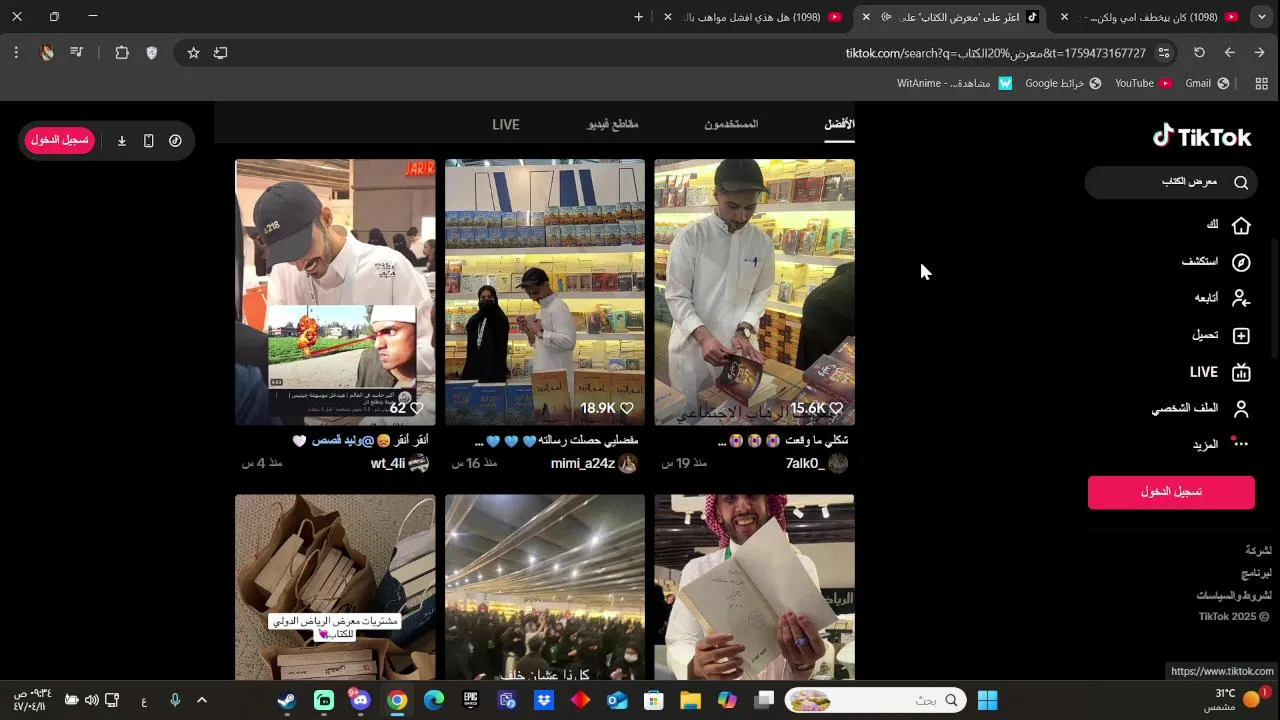
Task: Select the LIVE search results tab
Action: pyautogui.click(x=506, y=124)
